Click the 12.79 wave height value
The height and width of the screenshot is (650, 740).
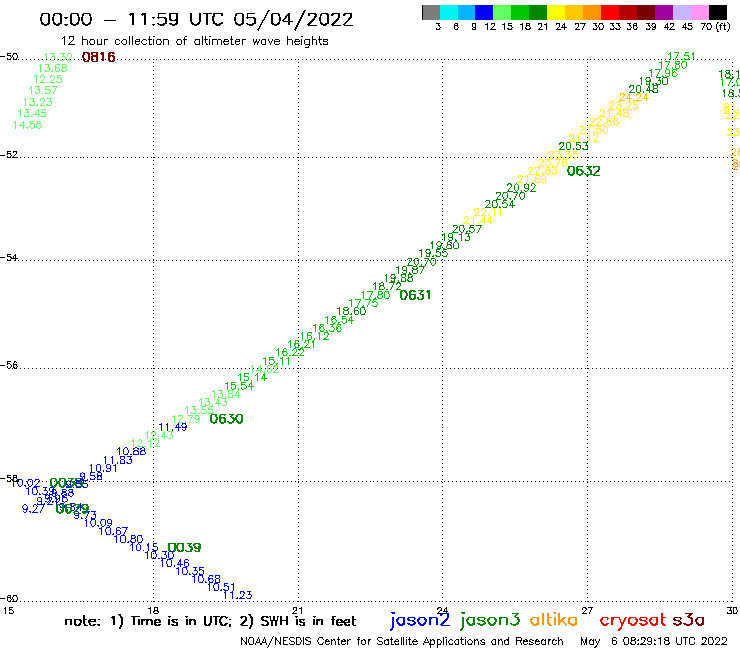click(185, 419)
